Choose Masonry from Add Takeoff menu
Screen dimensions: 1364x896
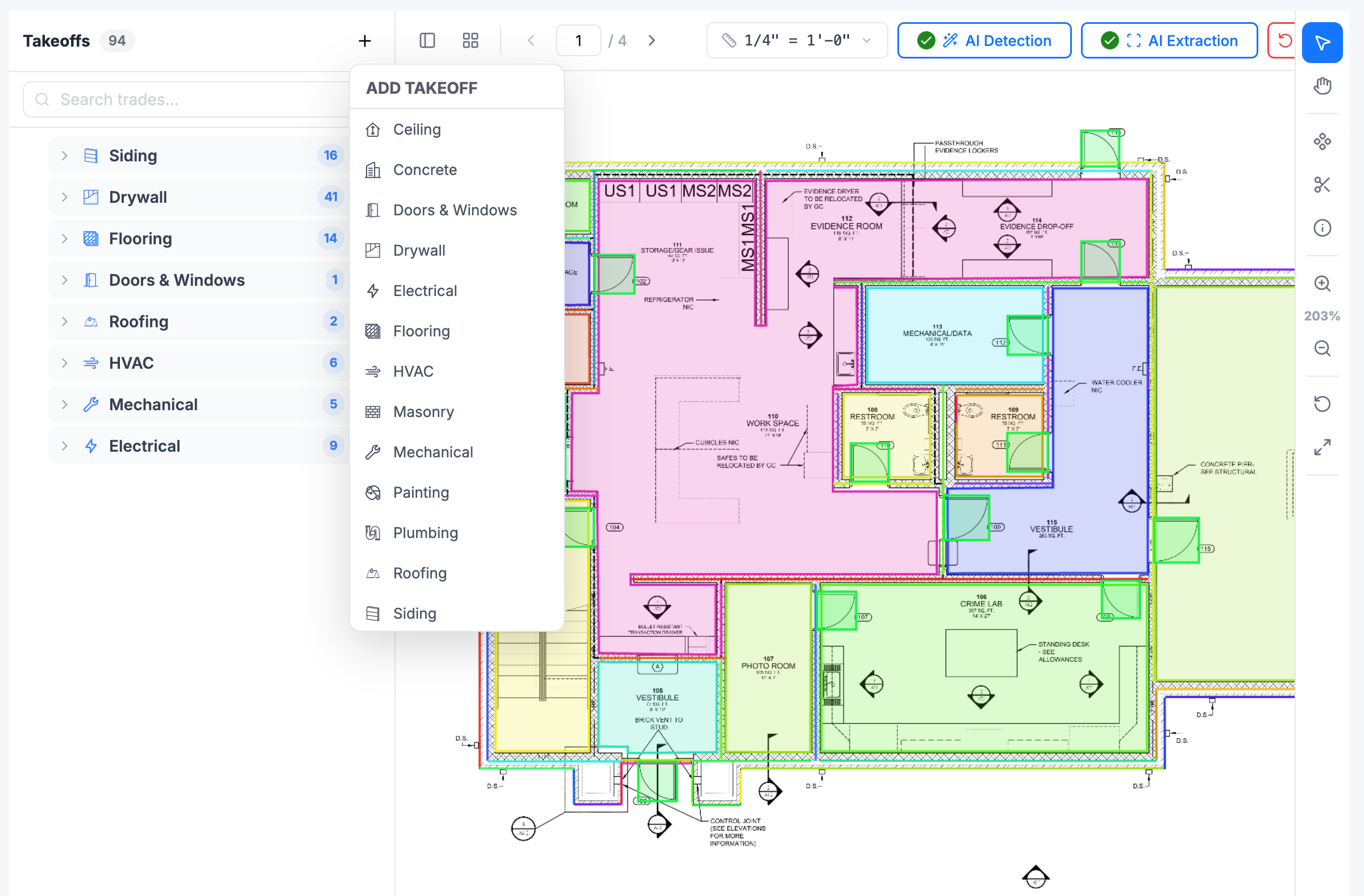pyautogui.click(x=457, y=412)
